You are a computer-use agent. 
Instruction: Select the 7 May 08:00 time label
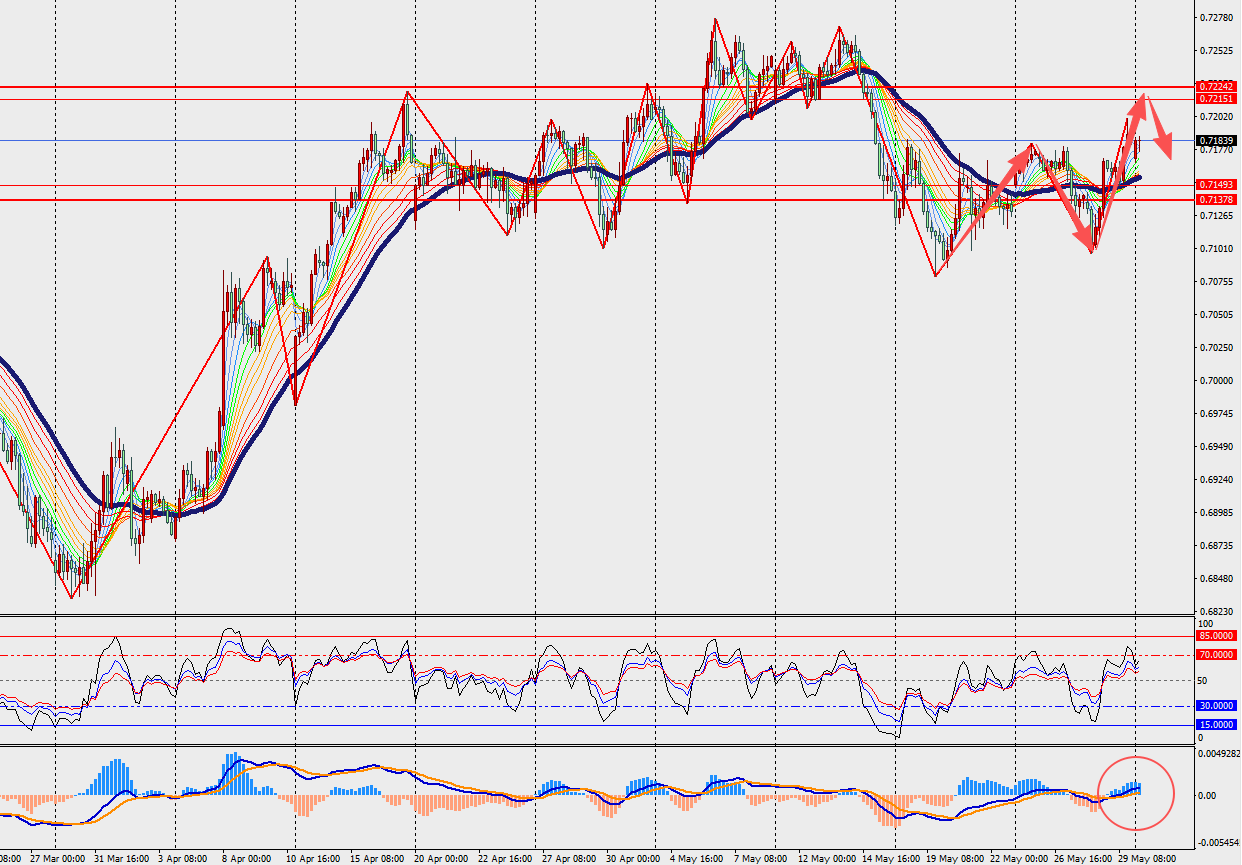pos(763,858)
